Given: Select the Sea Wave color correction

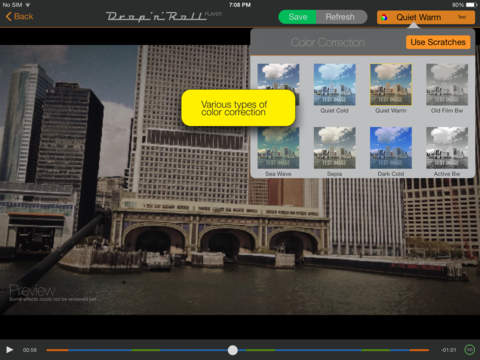Looking at the screenshot, I should coord(278,148).
